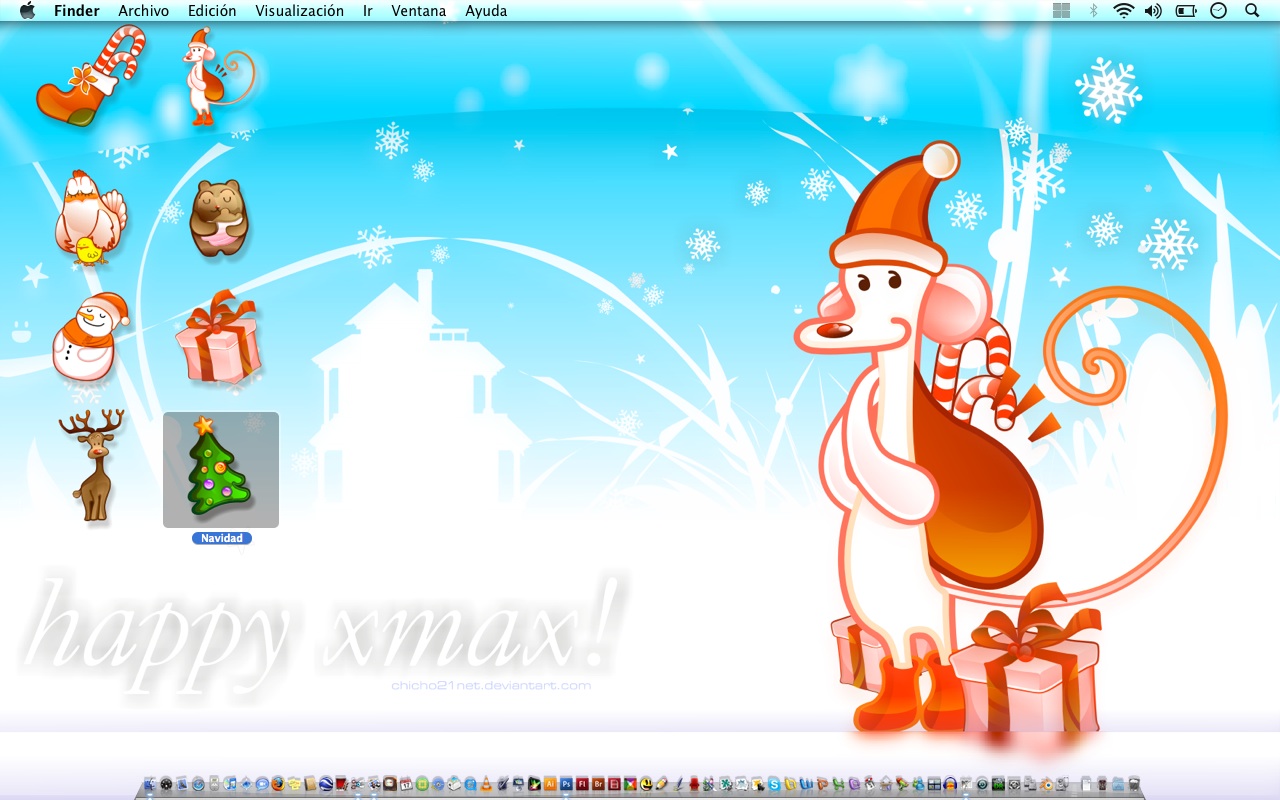This screenshot has height=800, width=1280.
Task: Open PowerPoint from the dock
Action: (x=821, y=786)
